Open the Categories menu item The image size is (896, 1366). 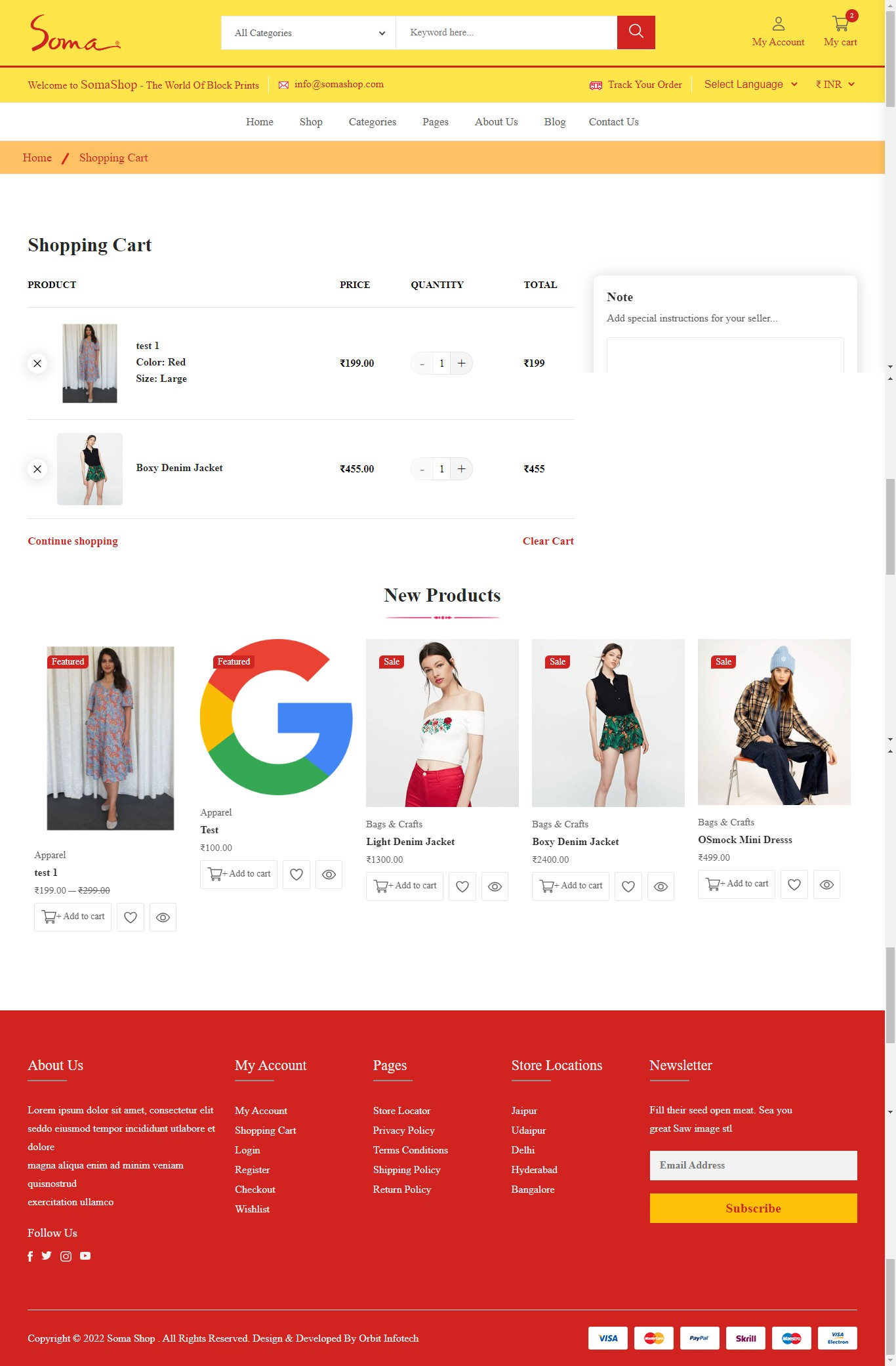coord(373,122)
